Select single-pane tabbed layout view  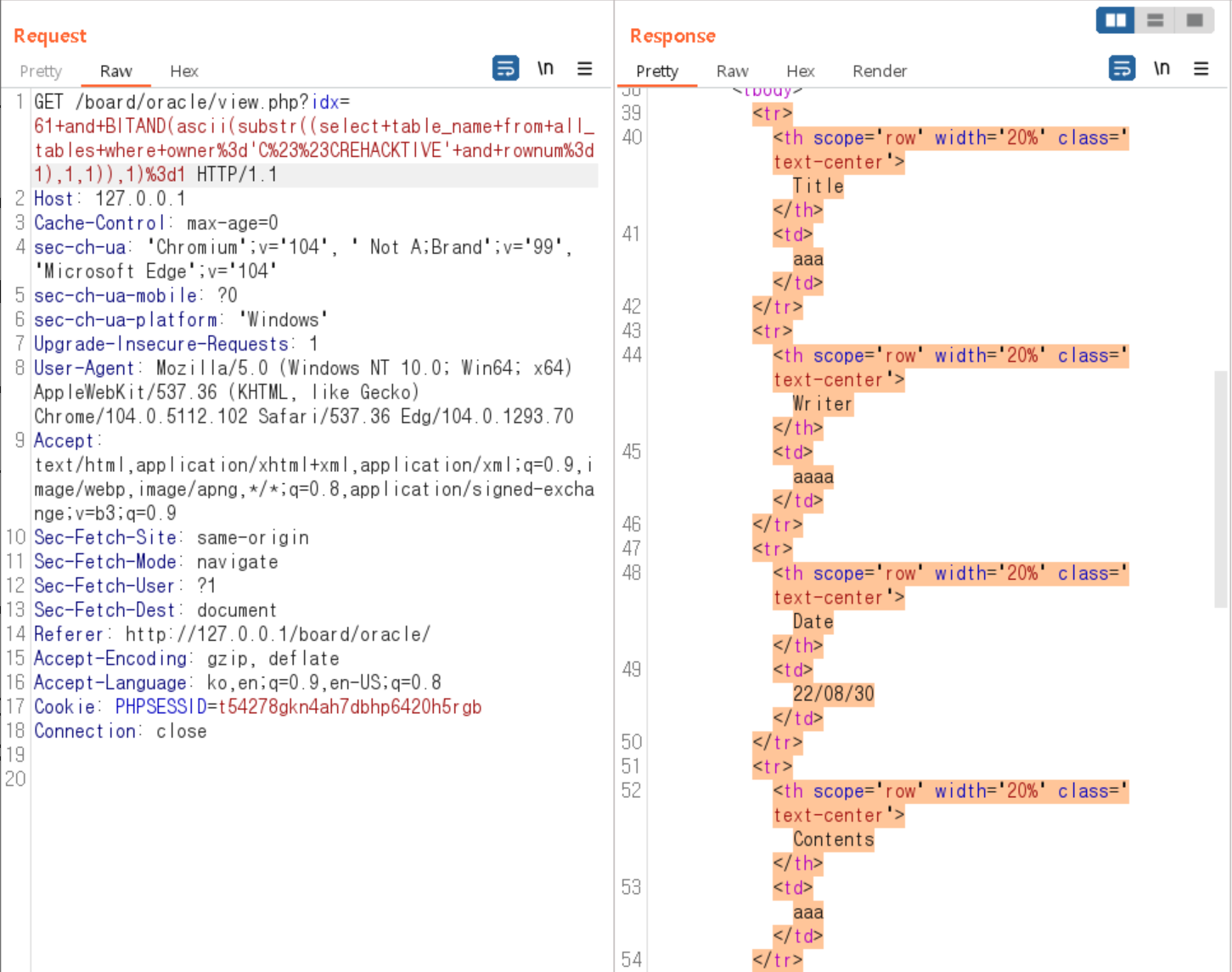pos(1194,20)
